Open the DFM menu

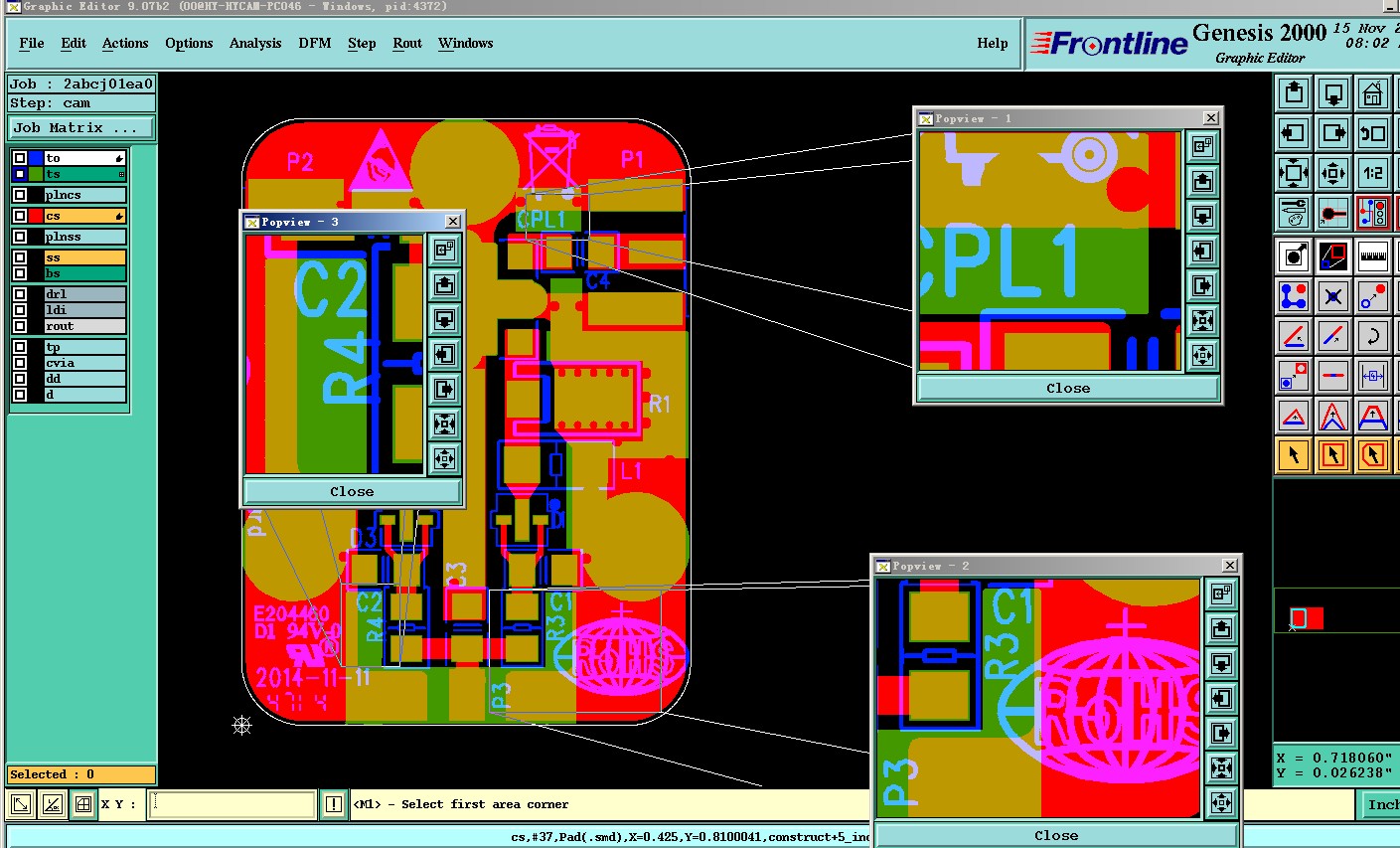coord(315,43)
